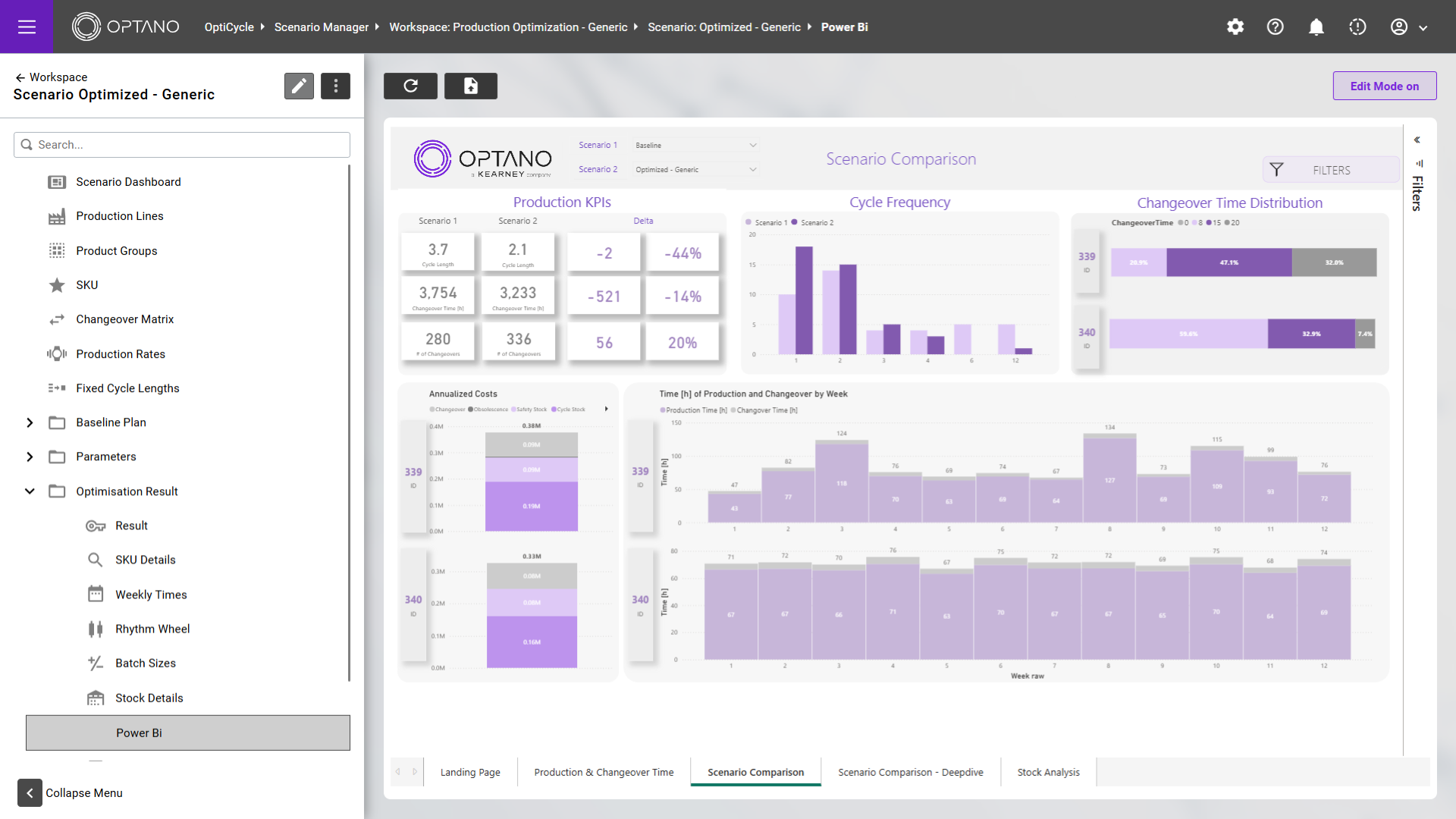Image resolution: width=1456 pixels, height=819 pixels.
Task: Open Stock Details page
Action: pos(149,698)
